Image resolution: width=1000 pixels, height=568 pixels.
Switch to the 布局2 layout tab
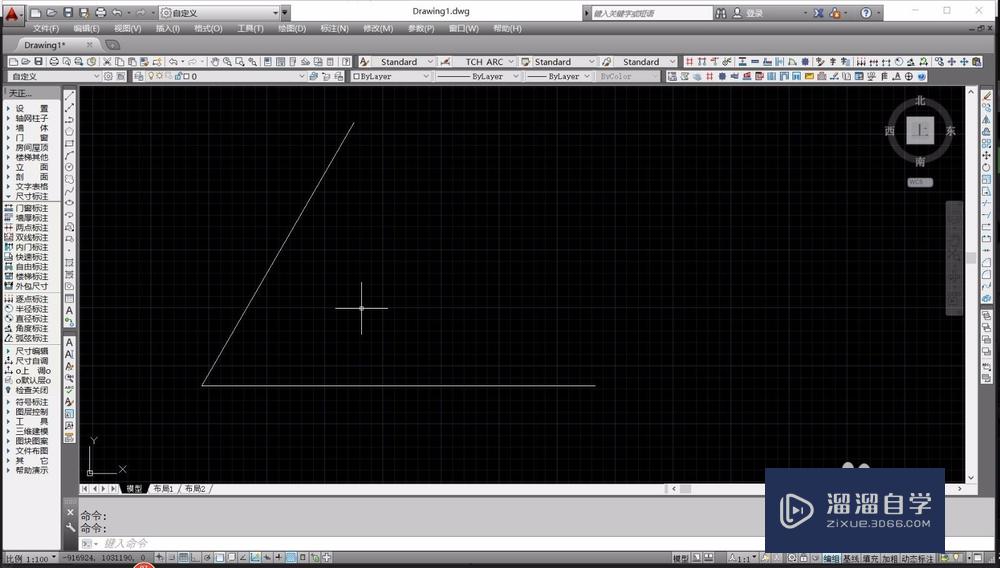click(x=195, y=488)
